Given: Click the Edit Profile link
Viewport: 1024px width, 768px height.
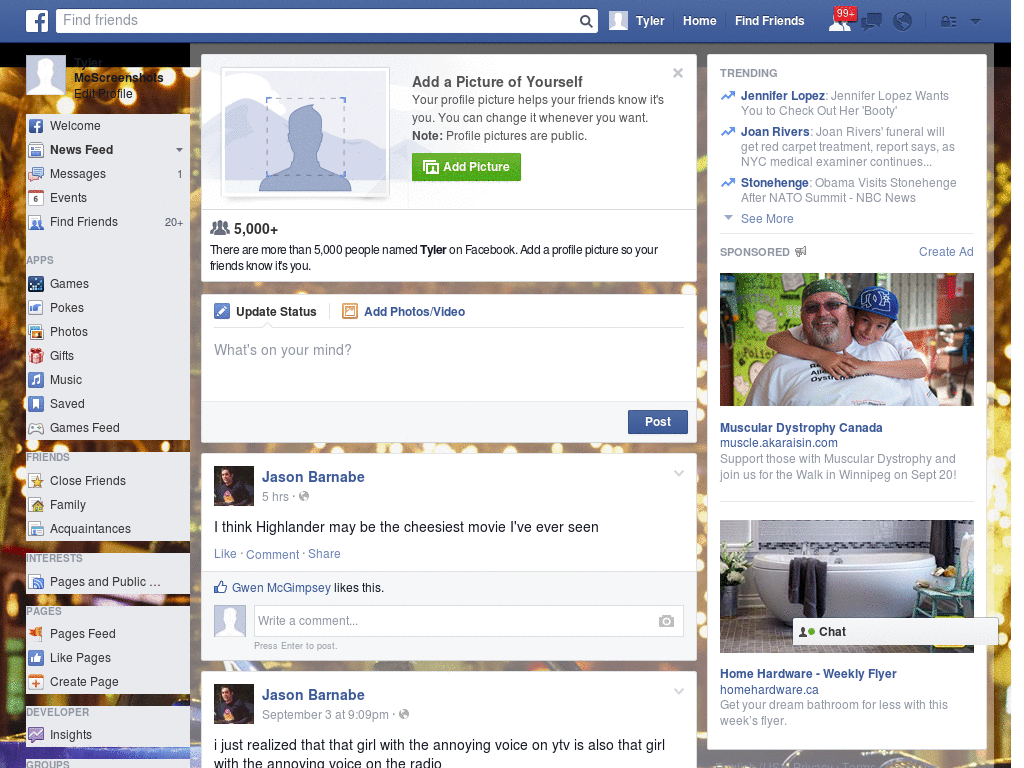Looking at the screenshot, I should (103, 94).
